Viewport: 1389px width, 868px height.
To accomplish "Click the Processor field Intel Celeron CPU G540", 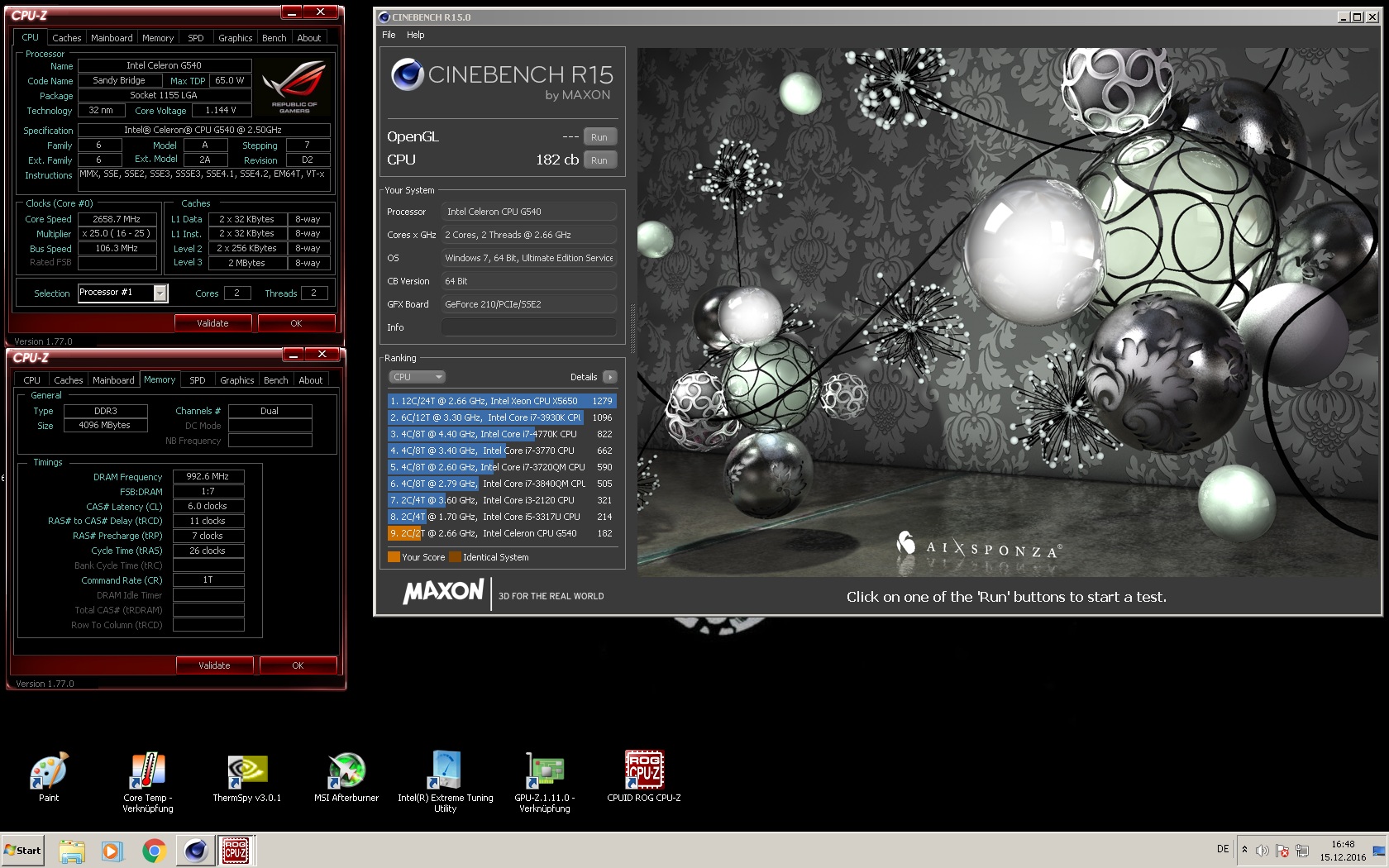I will 529,212.
